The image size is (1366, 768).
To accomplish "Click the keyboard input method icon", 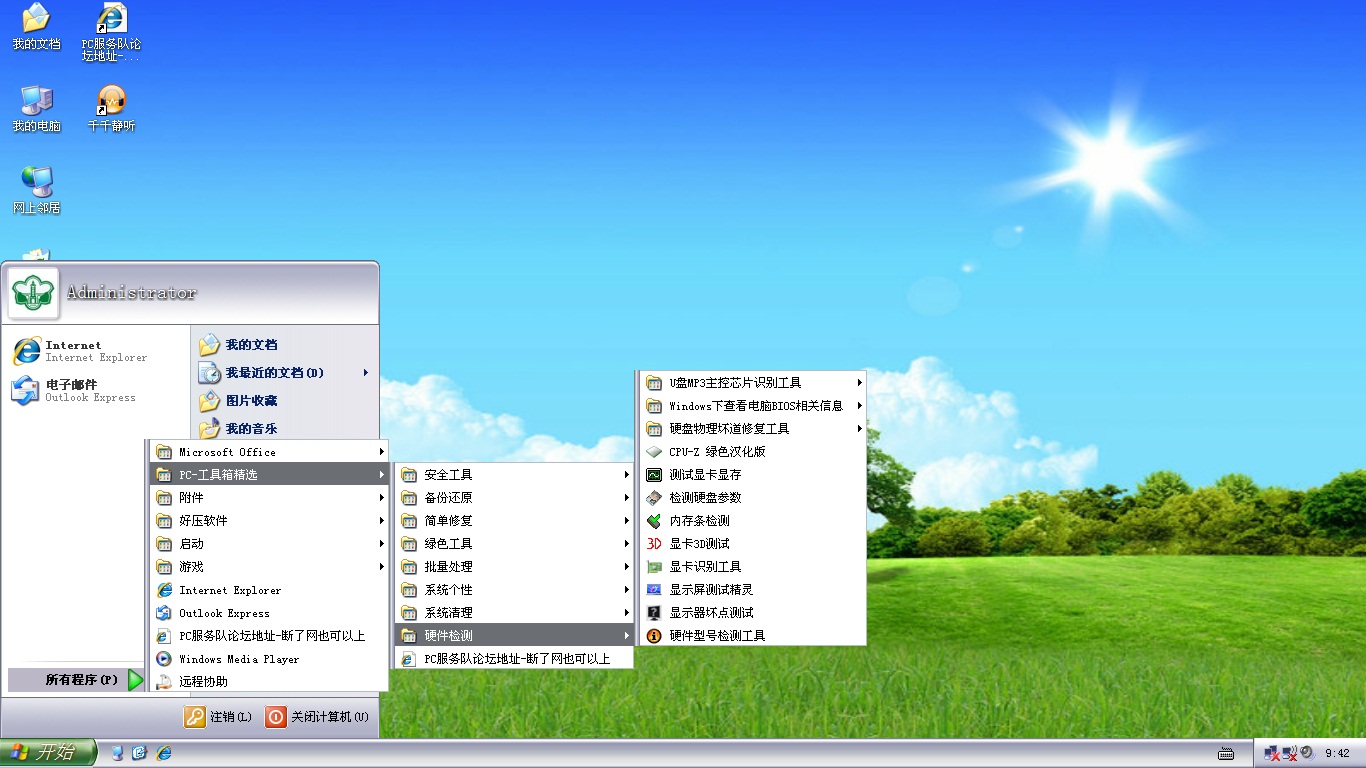I will click(x=1226, y=753).
